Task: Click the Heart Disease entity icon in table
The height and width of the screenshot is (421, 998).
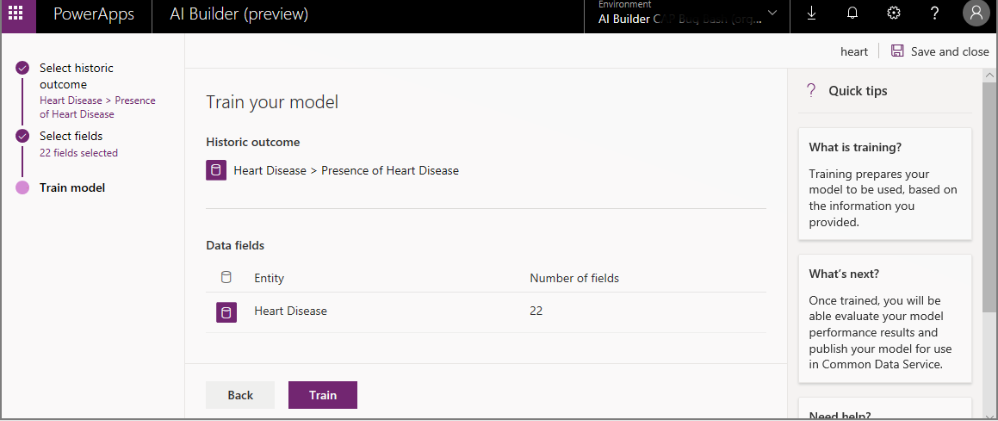Action: [226, 312]
